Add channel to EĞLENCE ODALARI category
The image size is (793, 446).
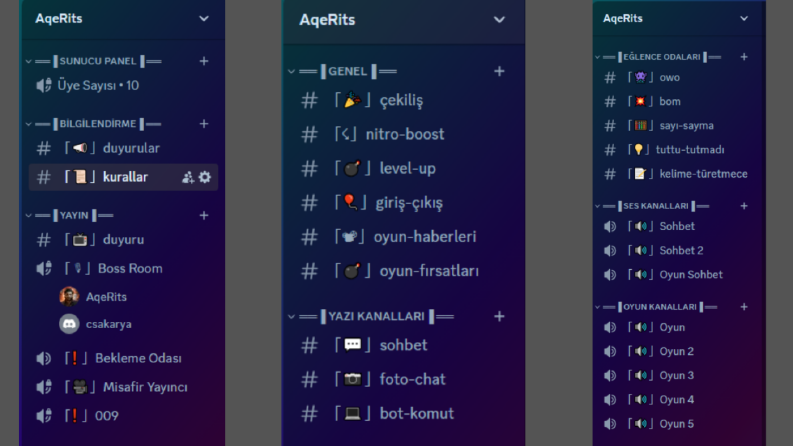[x=744, y=57]
